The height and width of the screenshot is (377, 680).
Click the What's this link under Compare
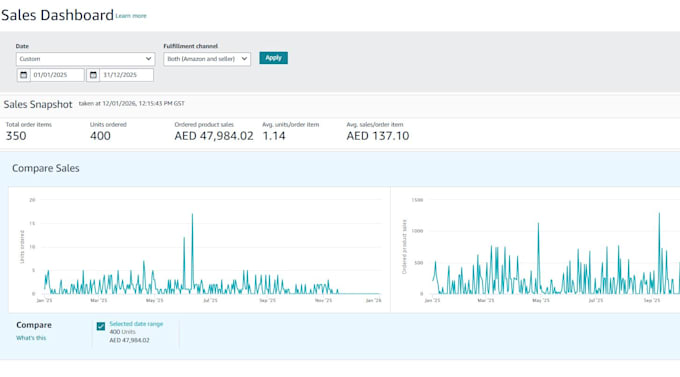pyautogui.click(x=31, y=338)
